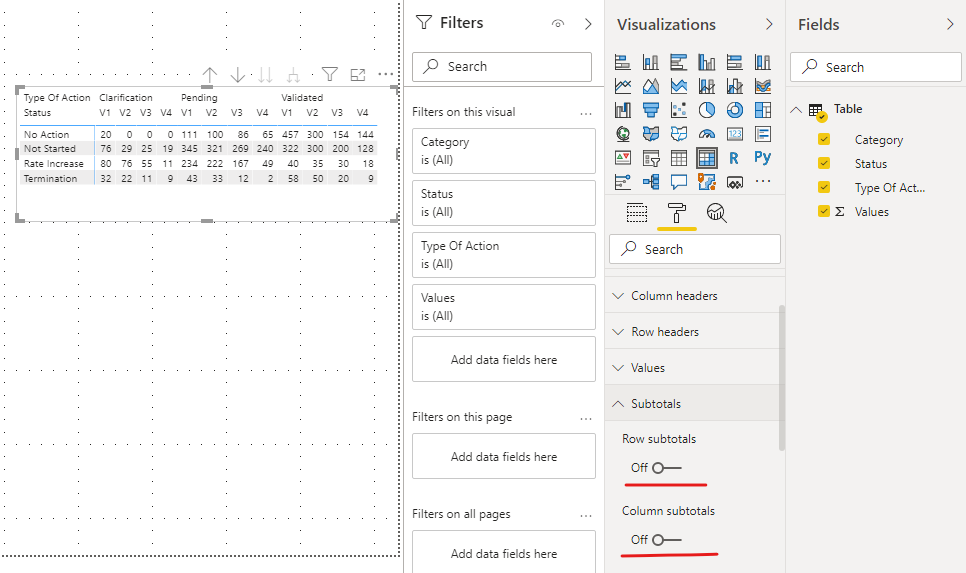
Task: Expand all down one level fork icon
Action: point(293,75)
